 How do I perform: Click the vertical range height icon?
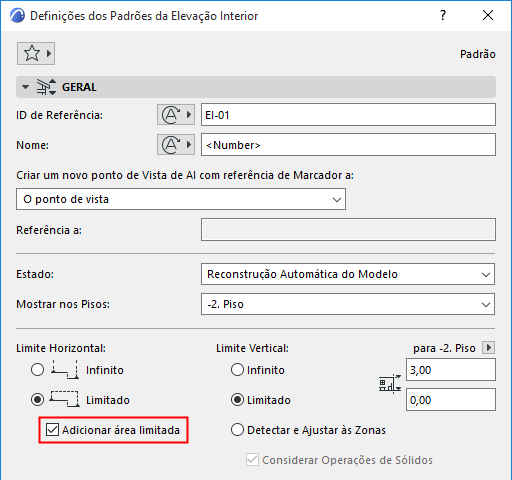click(390, 384)
